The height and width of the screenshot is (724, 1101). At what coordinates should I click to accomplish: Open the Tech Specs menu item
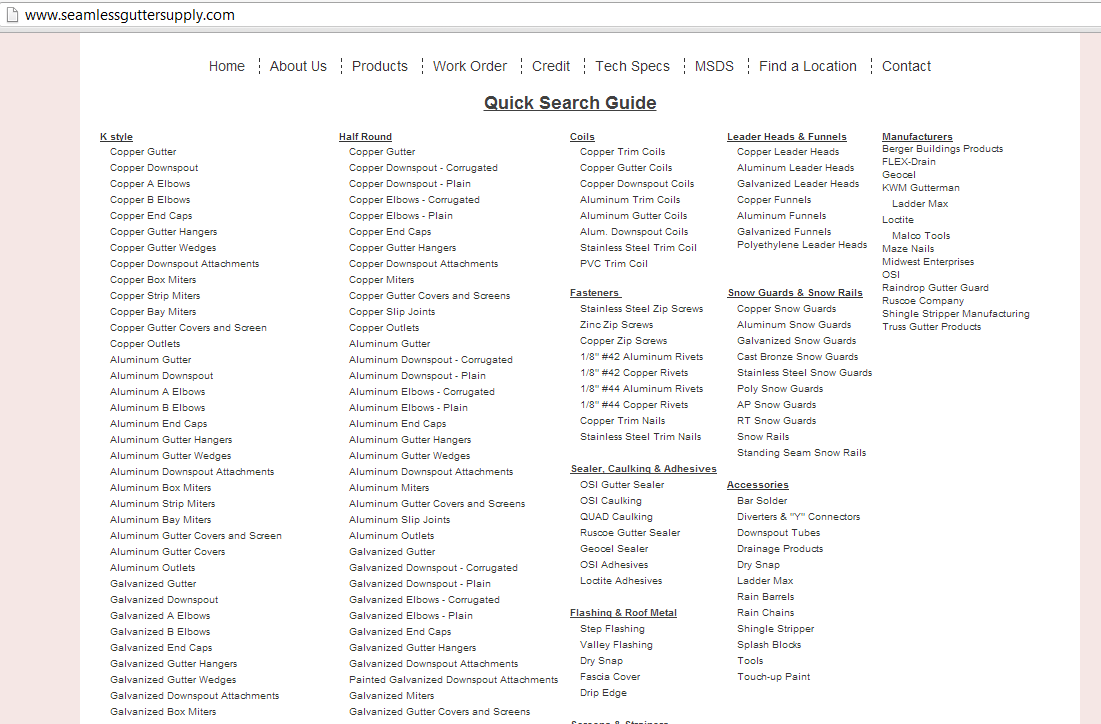point(632,66)
